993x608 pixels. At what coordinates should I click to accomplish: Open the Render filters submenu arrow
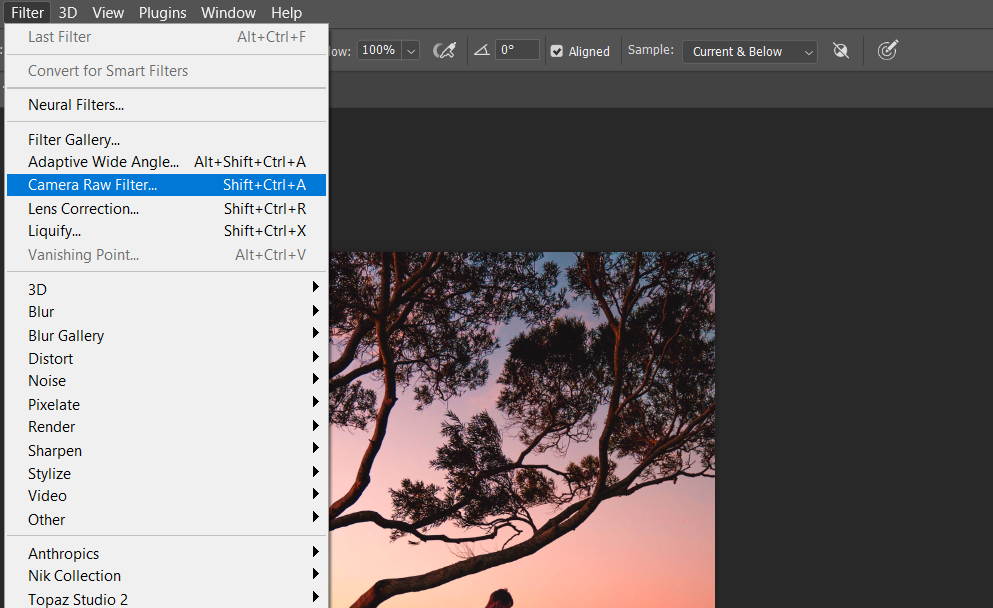pyautogui.click(x=316, y=427)
